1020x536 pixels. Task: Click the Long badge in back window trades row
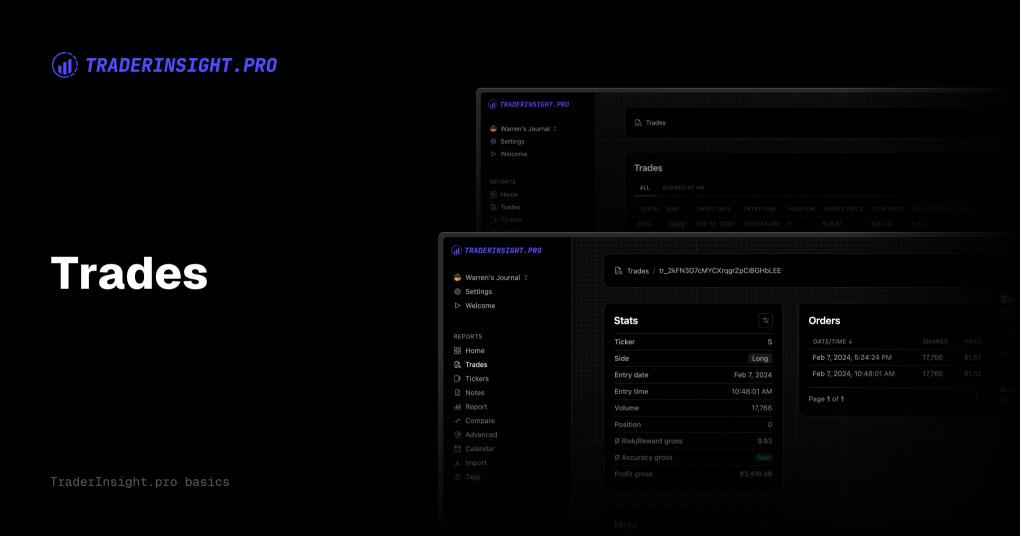pos(677,224)
